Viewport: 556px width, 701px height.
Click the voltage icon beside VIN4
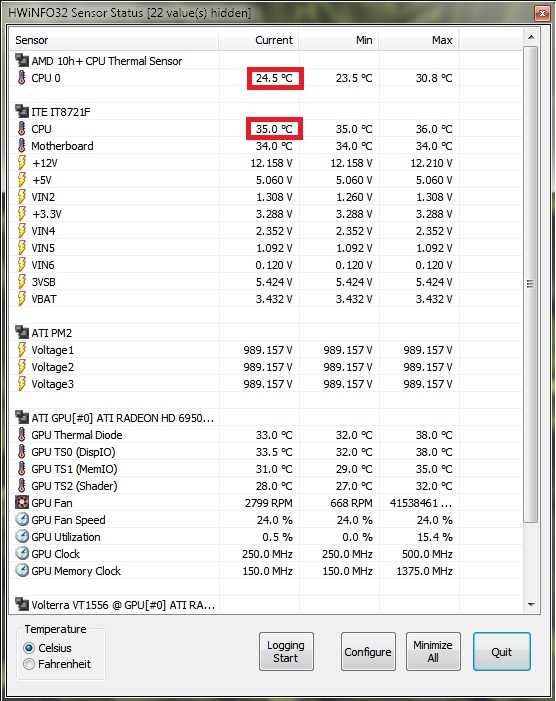point(21,230)
